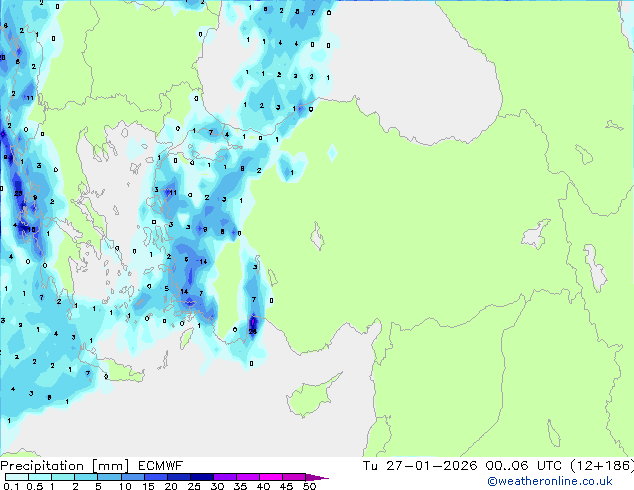Click the '0.1' legend scale label
This screenshot has height=490, width=634.
13,486
